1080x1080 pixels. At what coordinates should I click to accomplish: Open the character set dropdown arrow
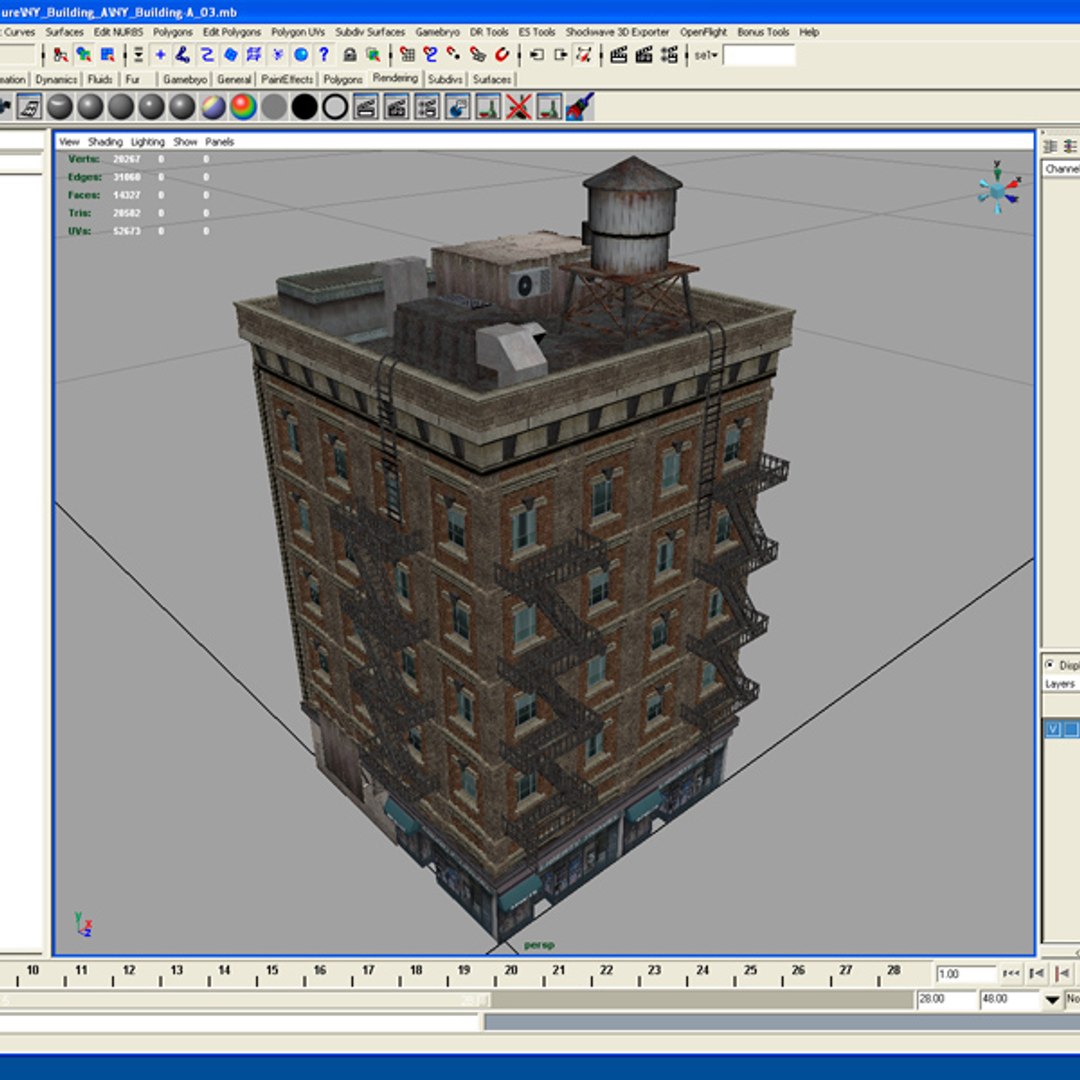tap(1052, 999)
